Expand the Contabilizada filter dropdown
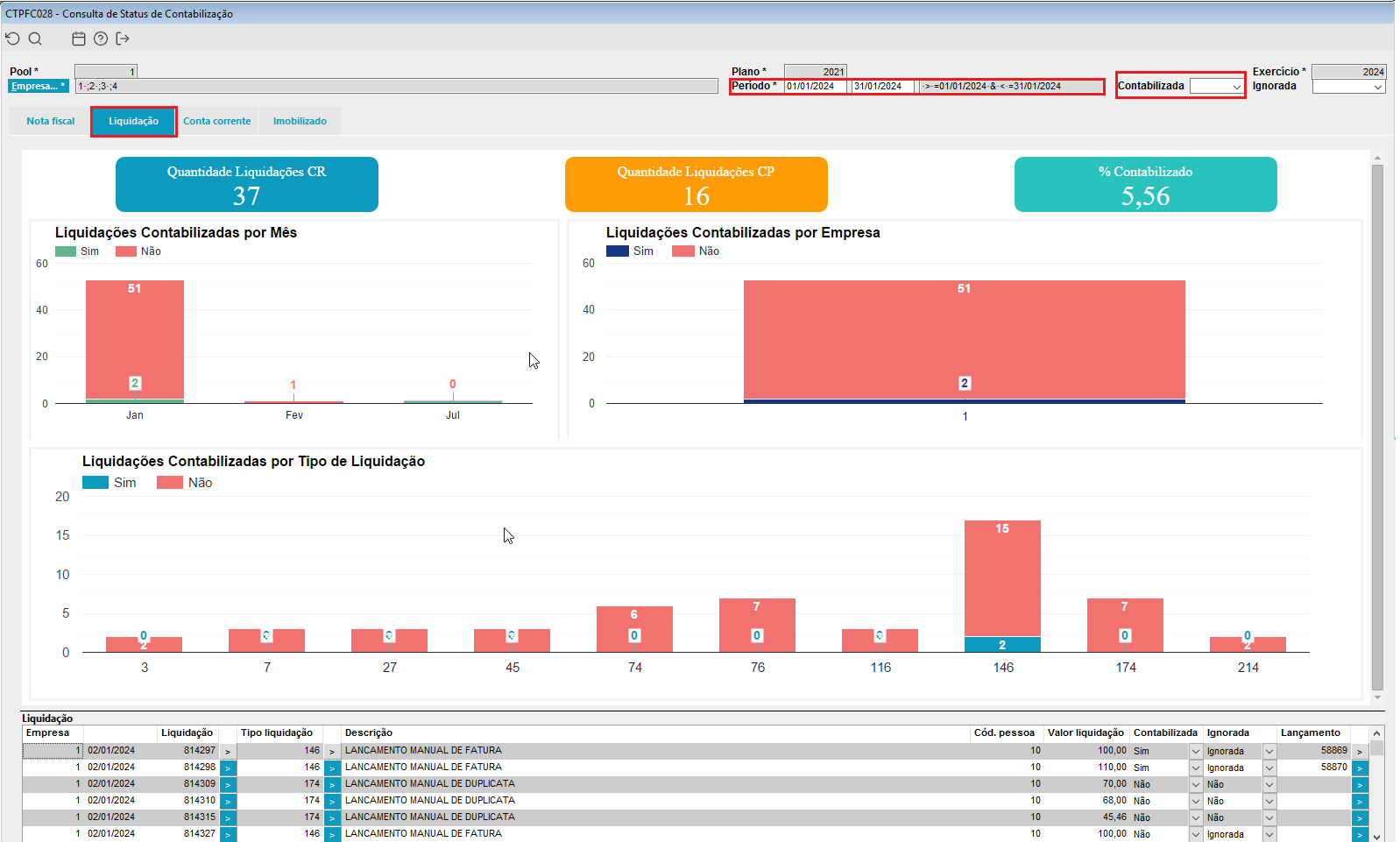Viewport: 1400px width, 842px height. [x=1236, y=87]
